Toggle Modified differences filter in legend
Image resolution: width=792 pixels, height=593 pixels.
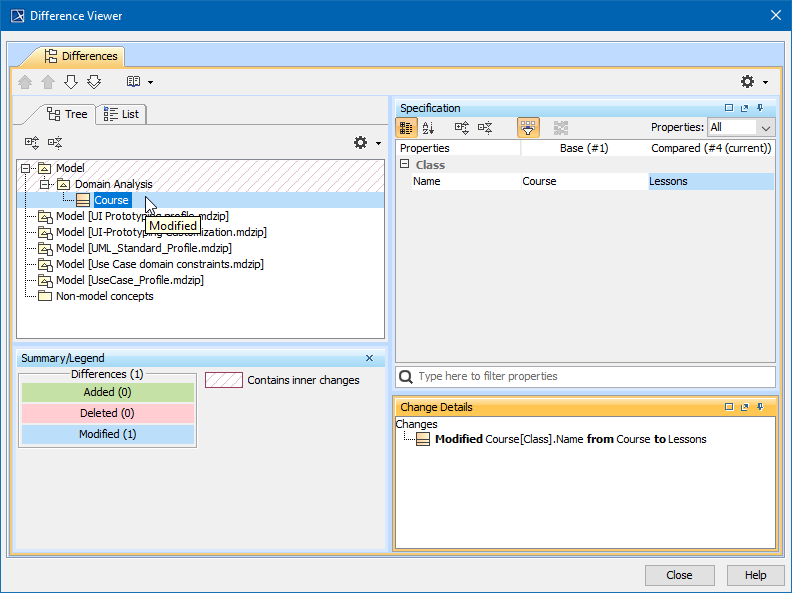(x=108, y=434)
